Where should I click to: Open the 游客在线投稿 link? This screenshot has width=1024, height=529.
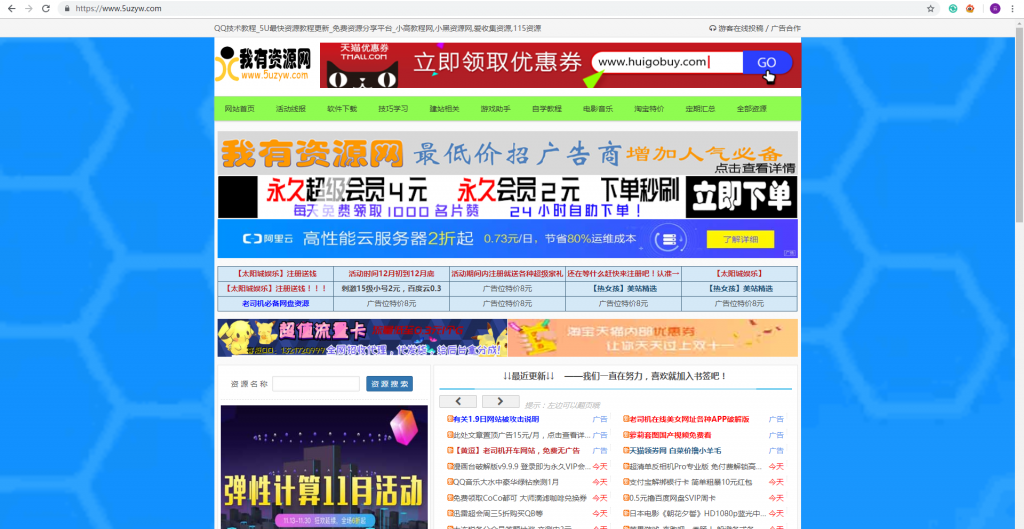(741, 28)
